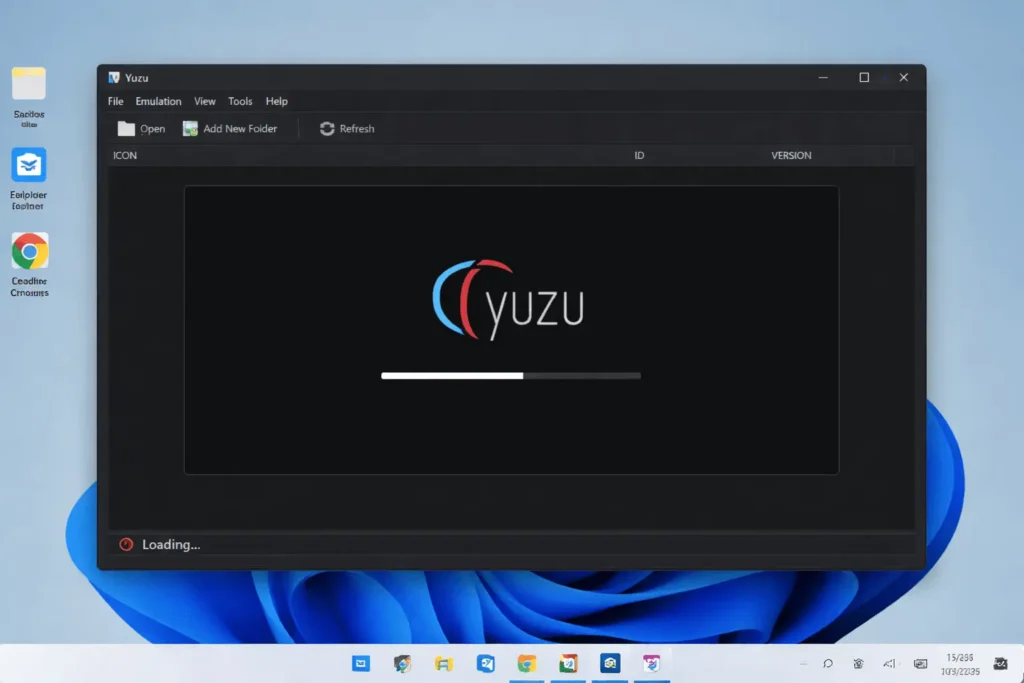
Task: Click the VERSION column header
Action: (791, 155)
